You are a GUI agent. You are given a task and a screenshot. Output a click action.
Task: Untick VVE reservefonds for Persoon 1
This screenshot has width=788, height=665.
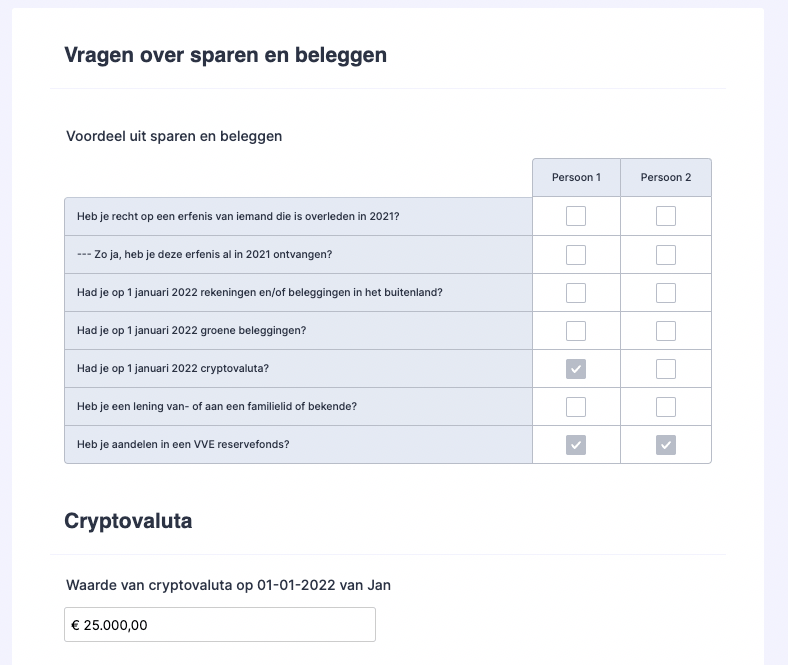click(x=576, y=445)
